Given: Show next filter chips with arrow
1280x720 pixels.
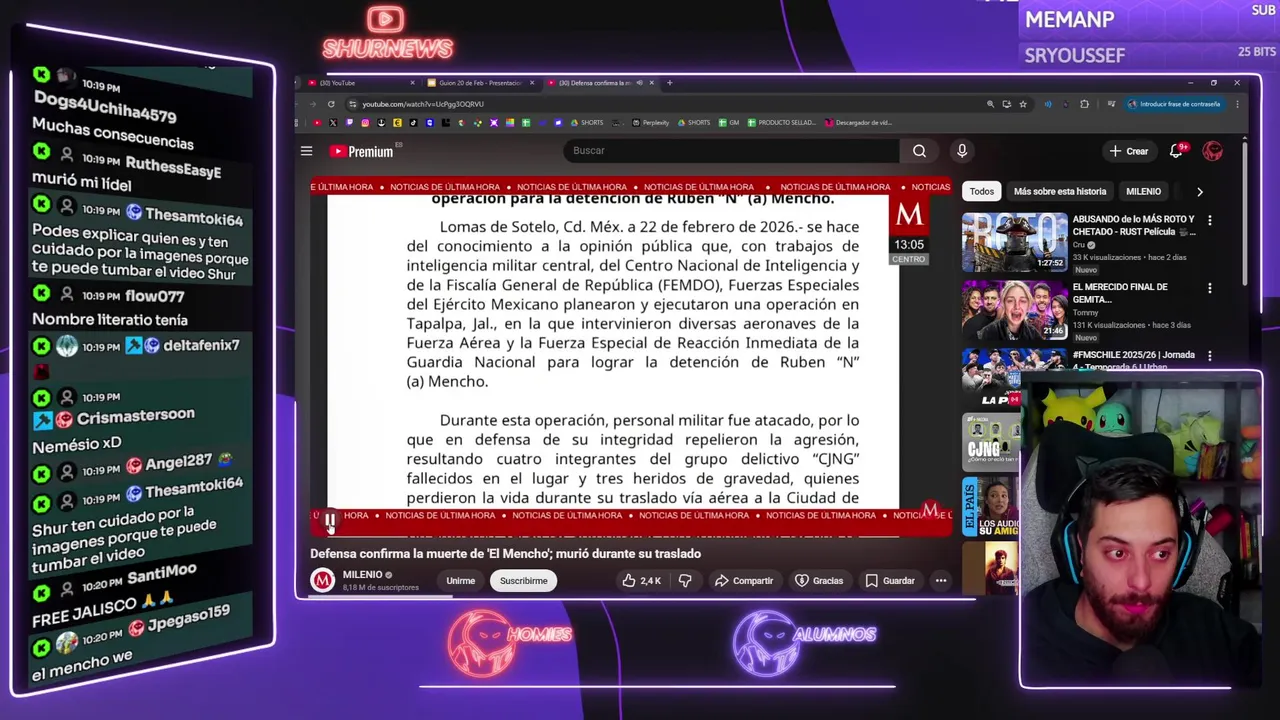Looking at the screenshot, I should point(1200,192).
